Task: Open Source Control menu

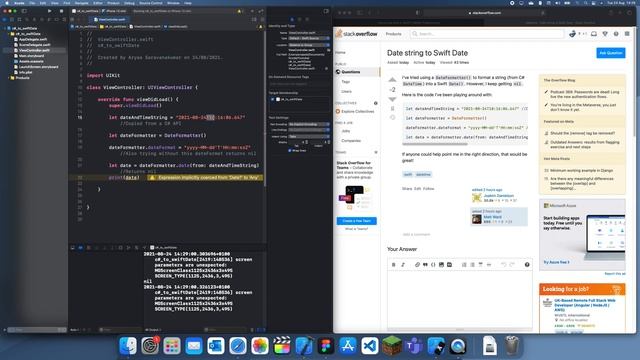Action: [151, 3]
